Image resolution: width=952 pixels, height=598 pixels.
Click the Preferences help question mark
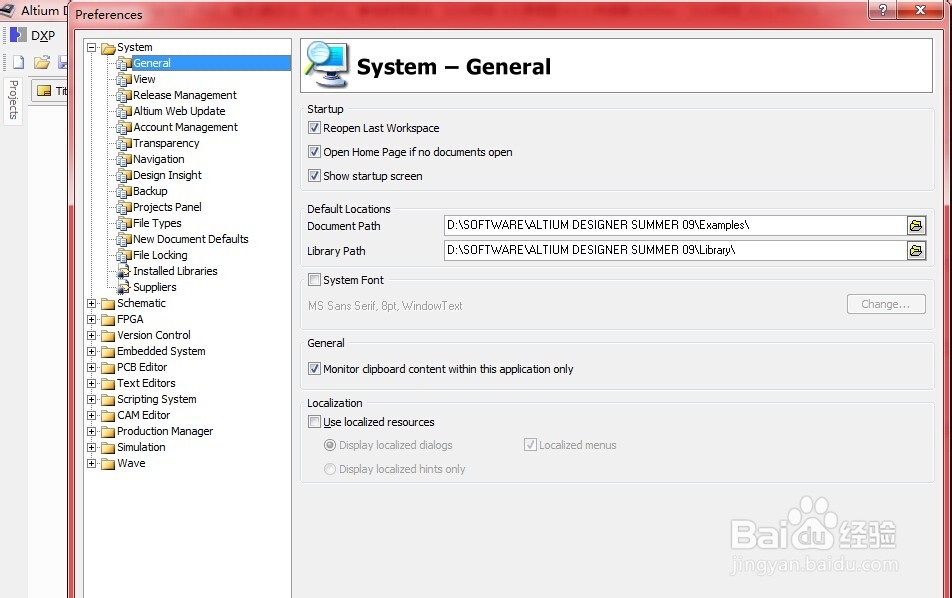pos(883,10)
